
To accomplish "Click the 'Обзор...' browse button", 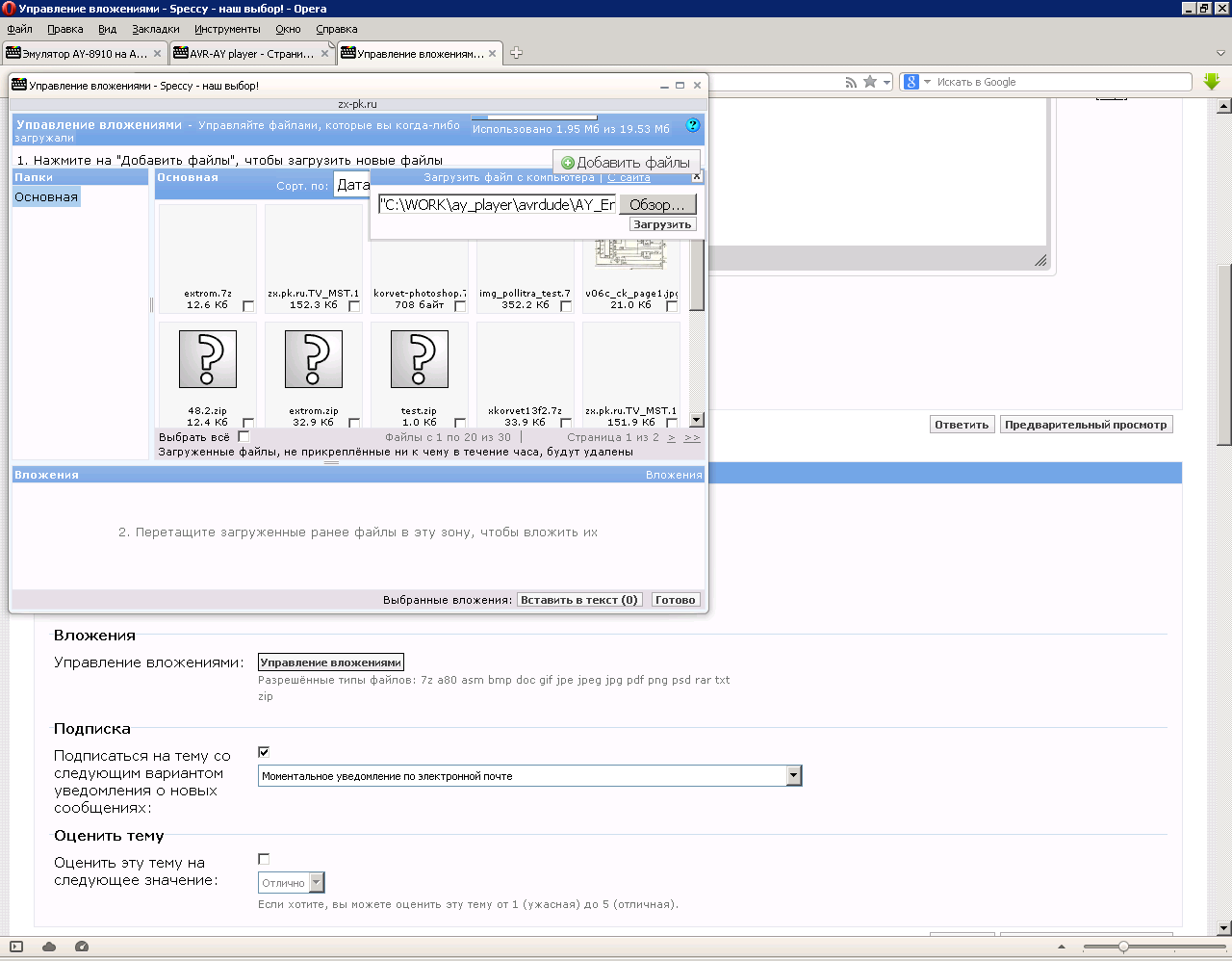I will point(656,205).
